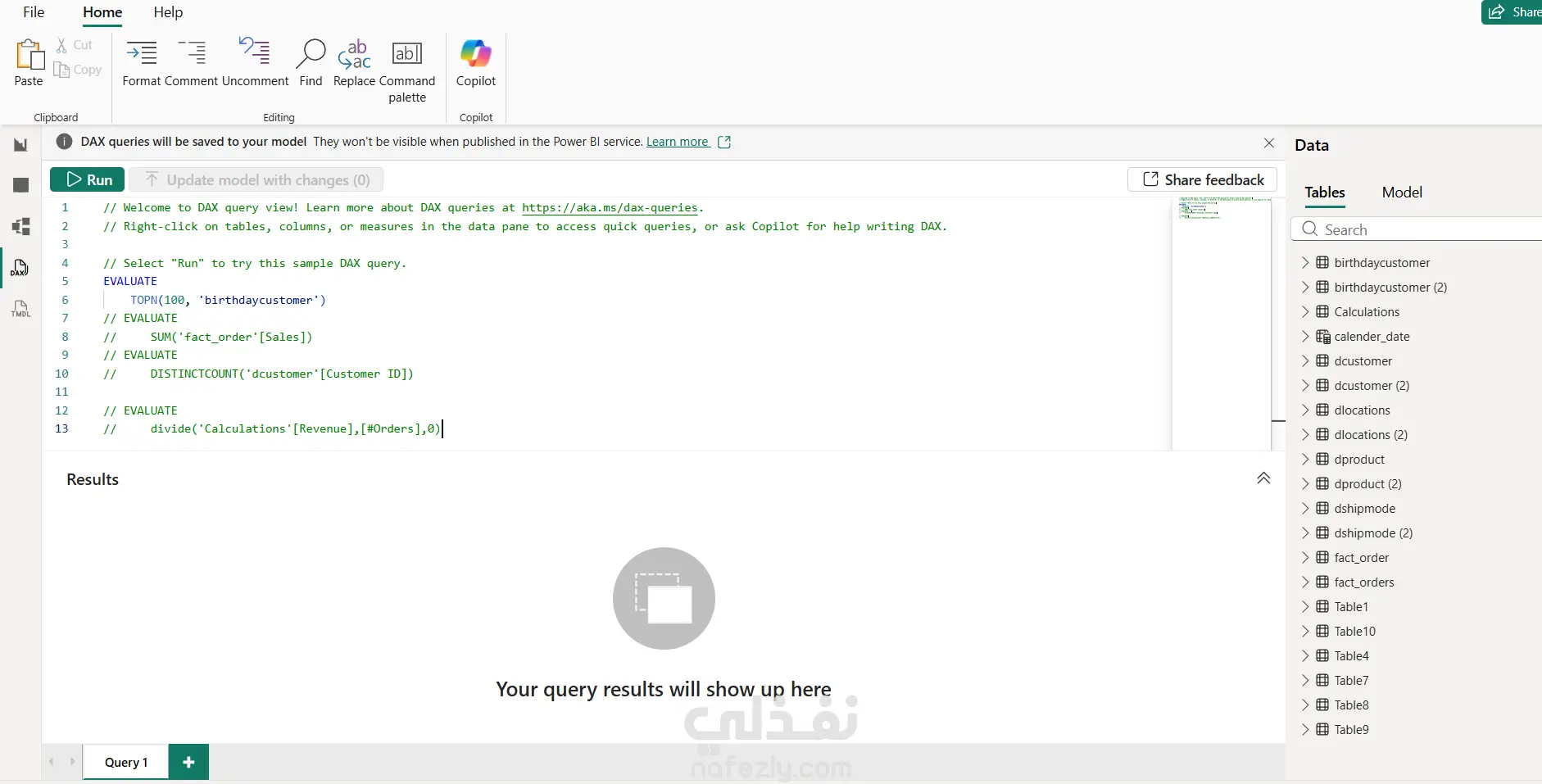Screen dimensions: 1542x784
Task: Open the File menu
Action: pos(34,12)
